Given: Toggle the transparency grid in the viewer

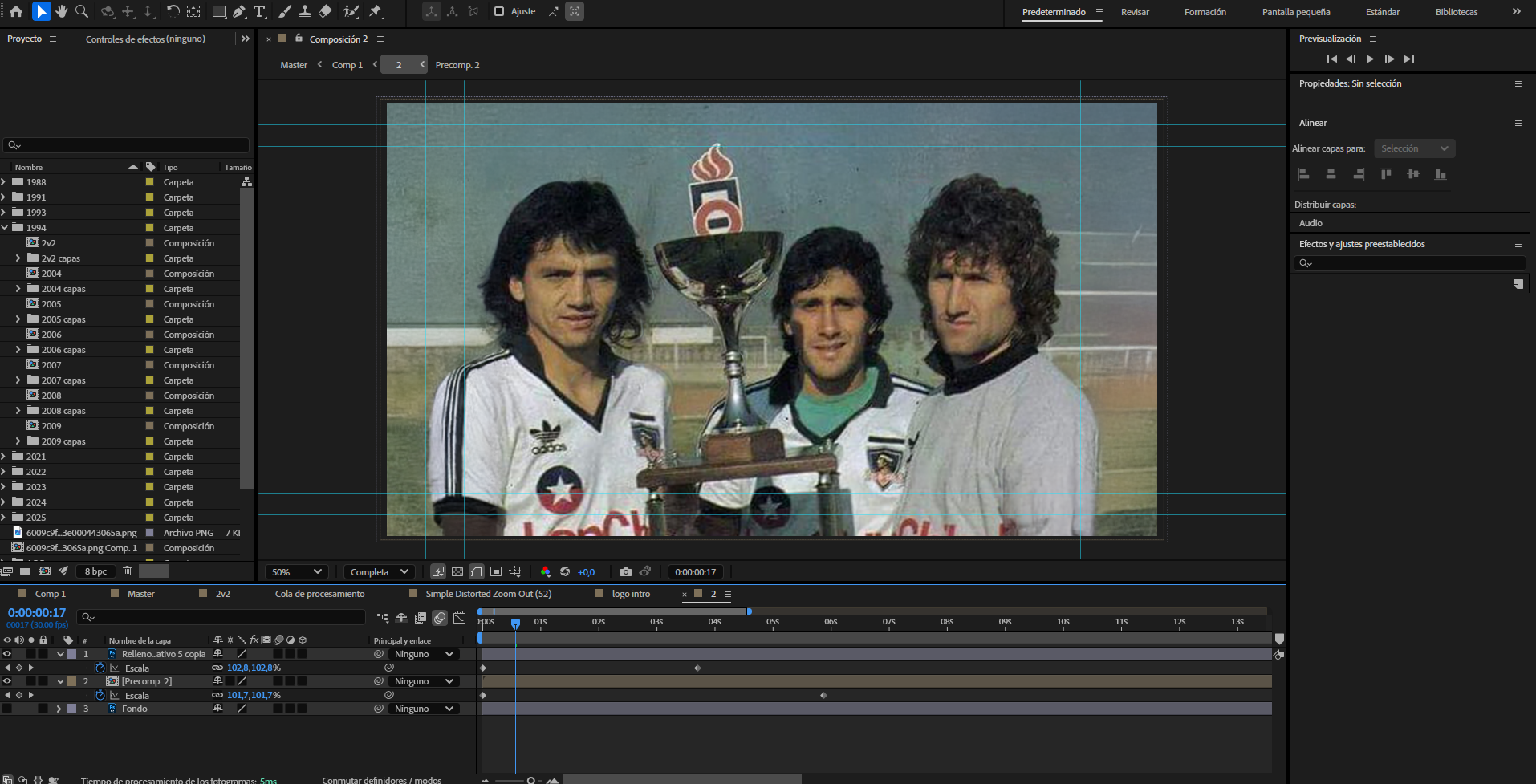Looking at the screenshot, I should coord(457,572).
